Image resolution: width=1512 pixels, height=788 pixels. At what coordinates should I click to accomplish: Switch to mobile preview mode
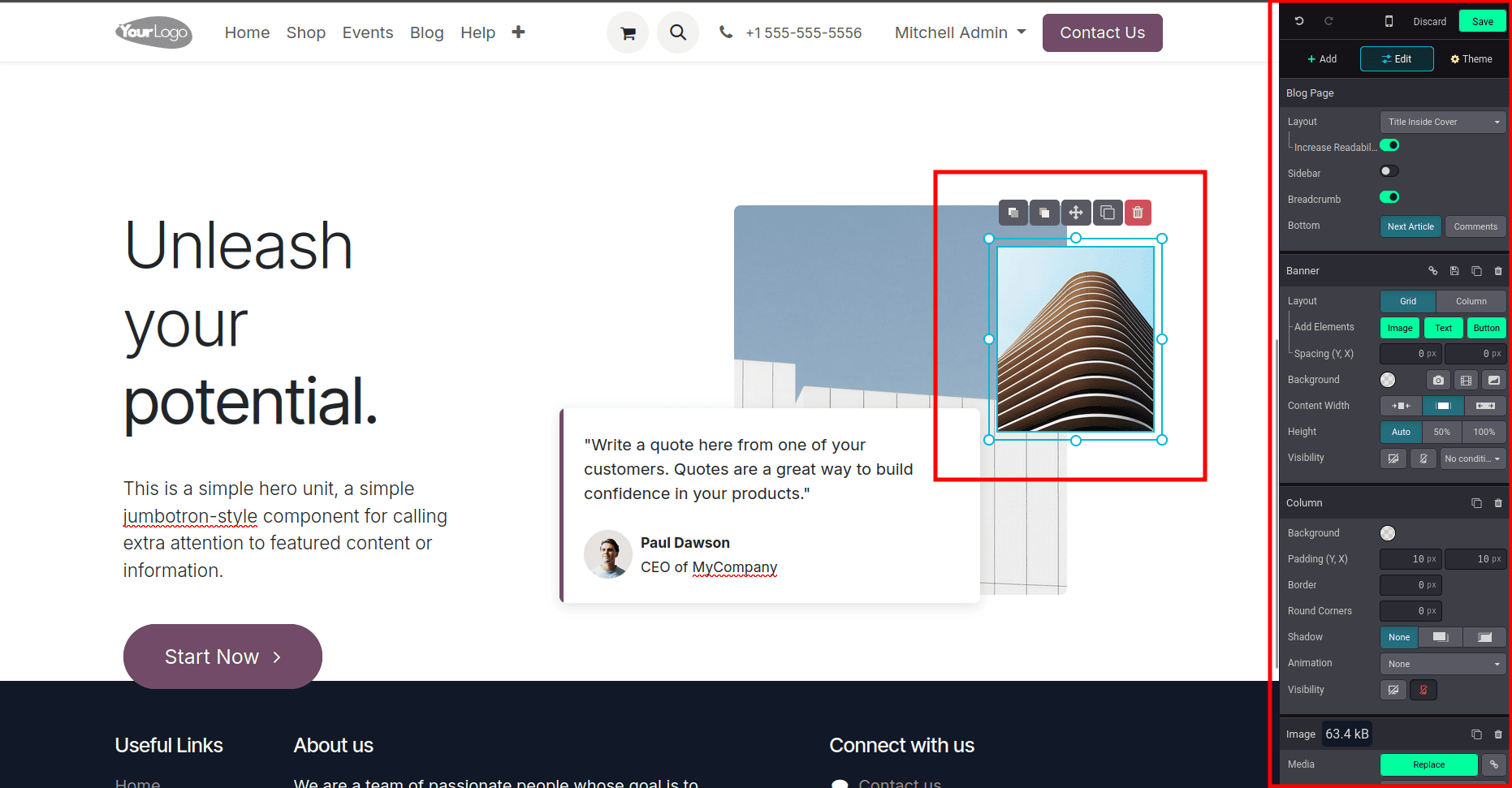tap(1389, 20)
